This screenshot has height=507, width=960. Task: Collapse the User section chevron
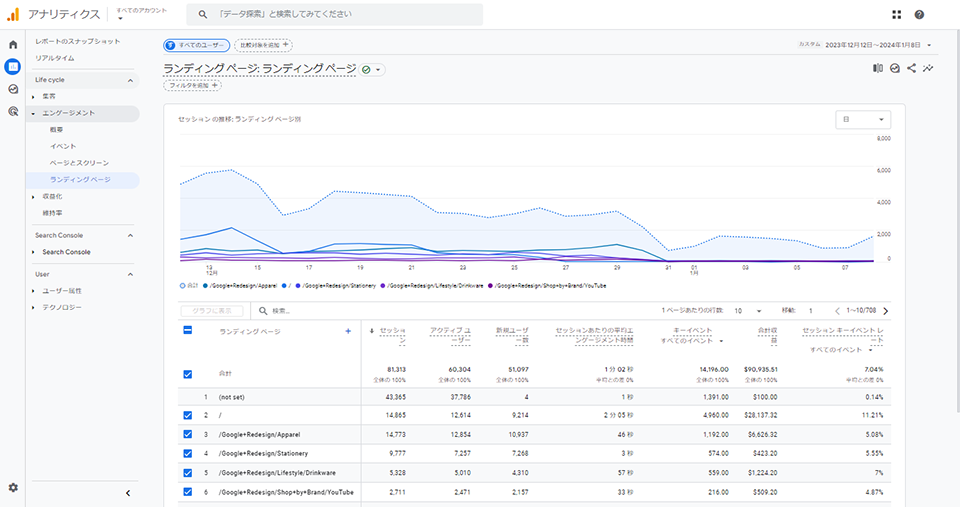[130, 274]
